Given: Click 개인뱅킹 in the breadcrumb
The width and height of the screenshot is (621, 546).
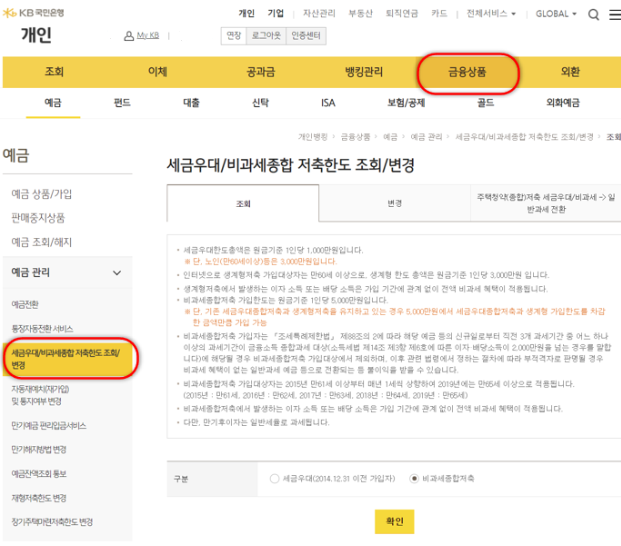Looking at the screenshot, I should click(312, 137).
